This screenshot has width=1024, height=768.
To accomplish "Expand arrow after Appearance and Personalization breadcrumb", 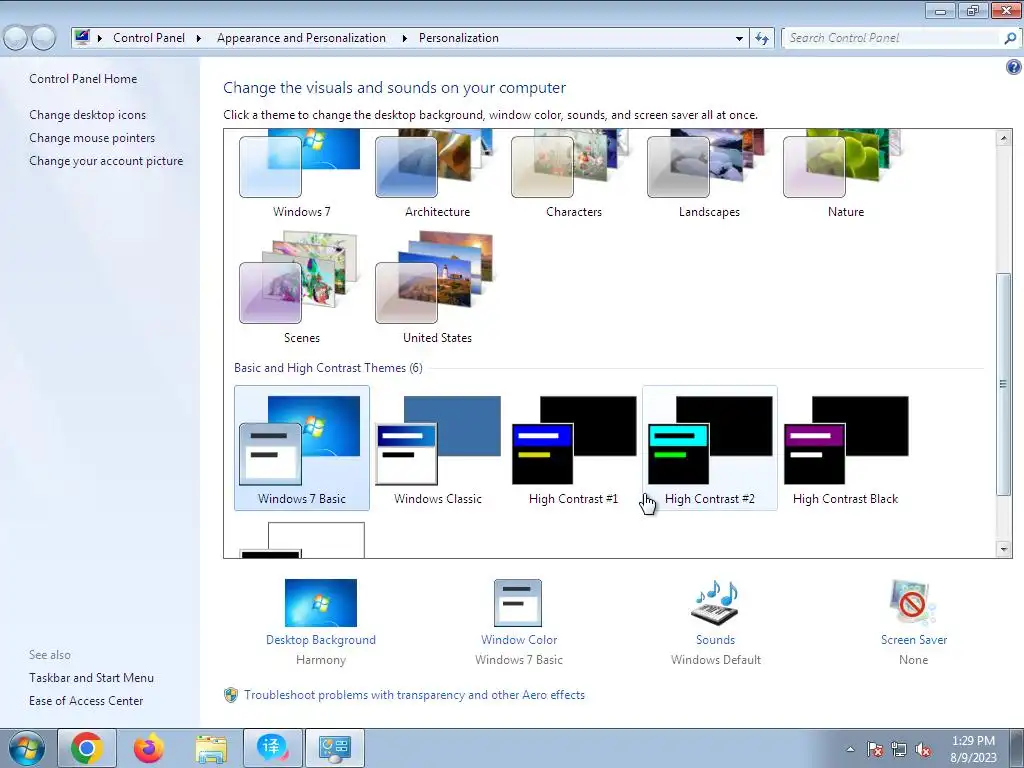I will tap(404, 39).
